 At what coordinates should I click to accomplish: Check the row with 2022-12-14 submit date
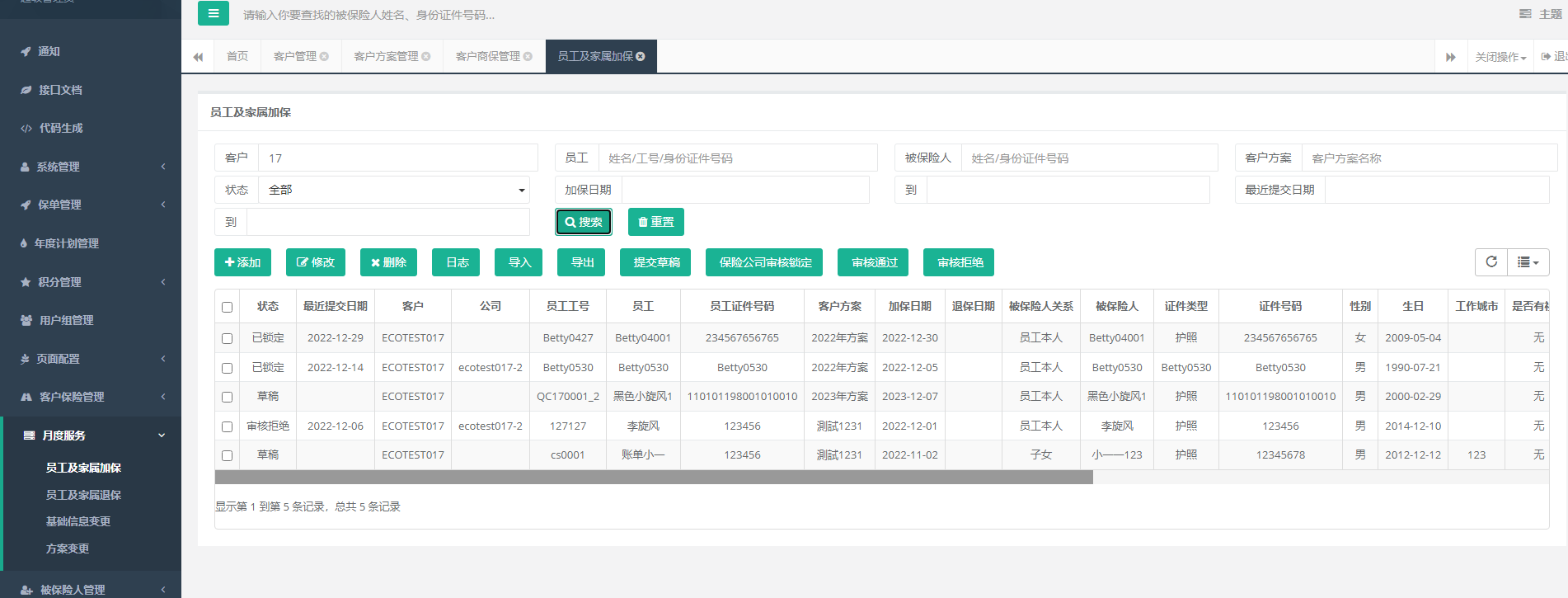click(228, 368)
